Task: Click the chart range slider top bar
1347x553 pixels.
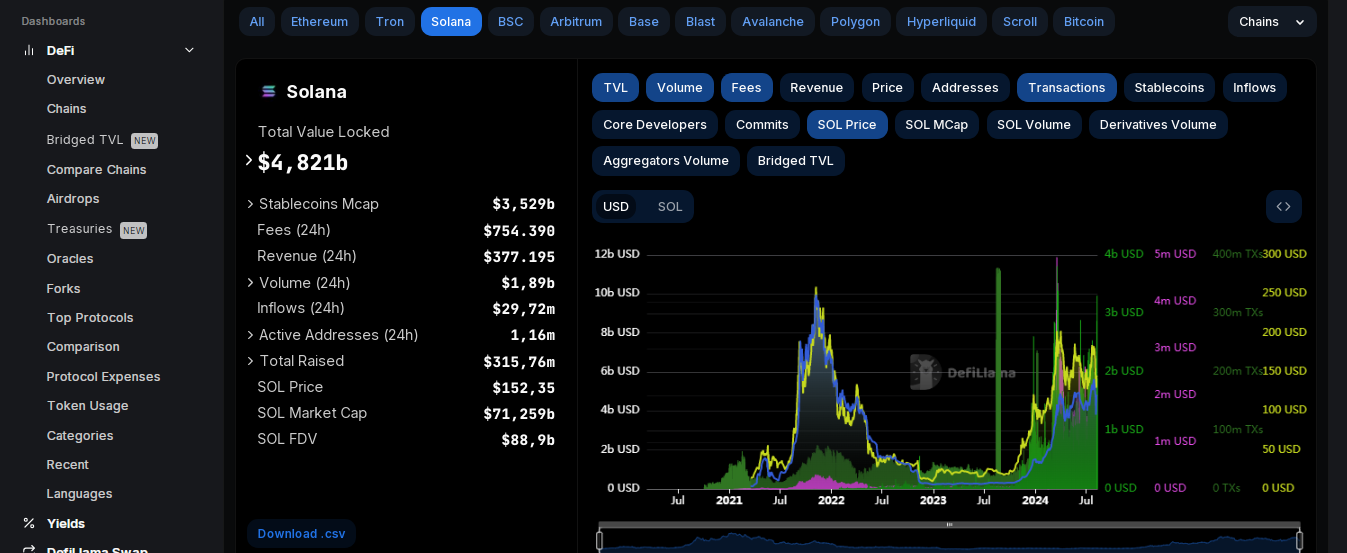Action: click(950, 524)
